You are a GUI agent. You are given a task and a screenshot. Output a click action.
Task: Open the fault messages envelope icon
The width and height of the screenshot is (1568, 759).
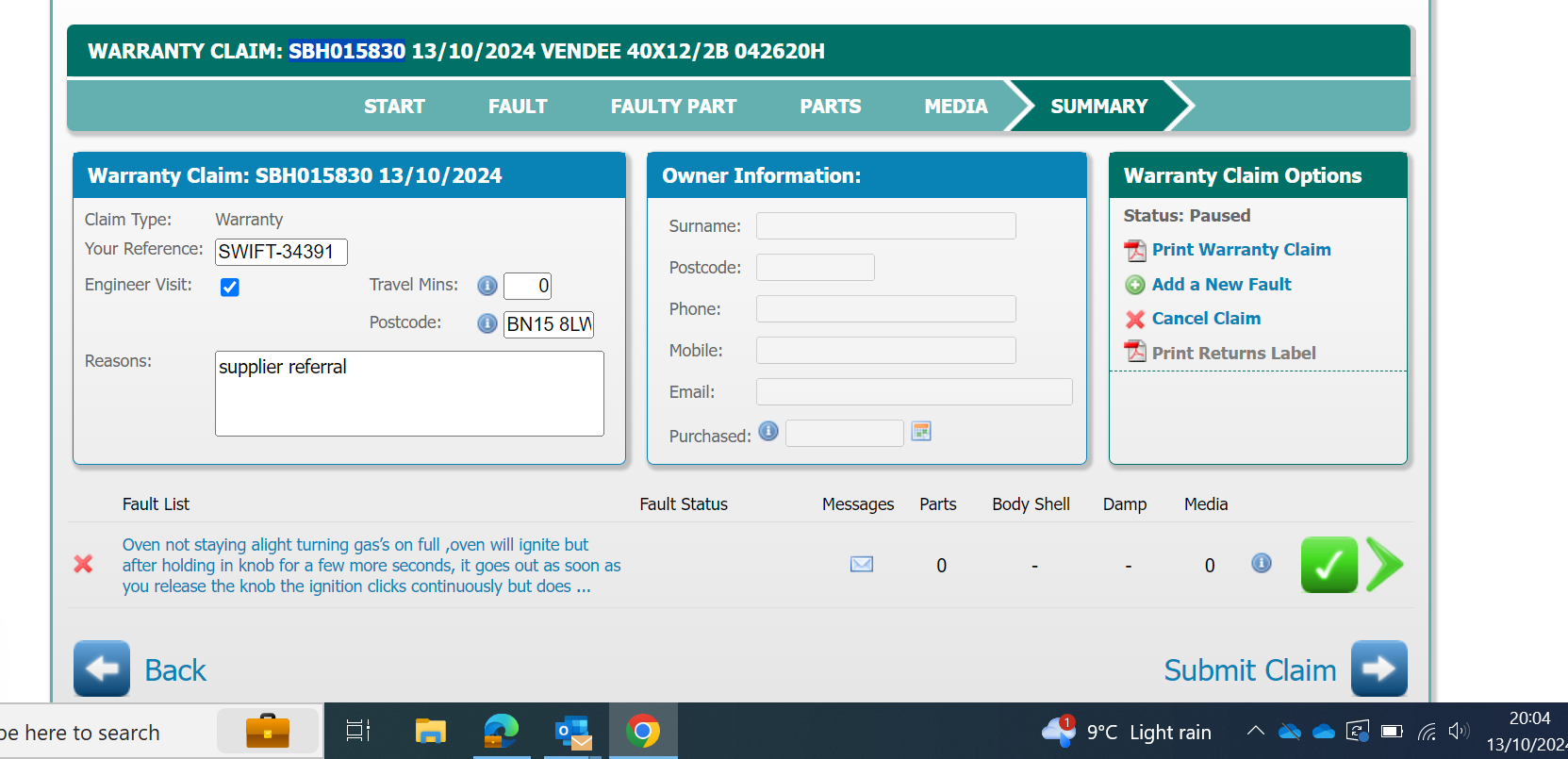coord(861,564)
